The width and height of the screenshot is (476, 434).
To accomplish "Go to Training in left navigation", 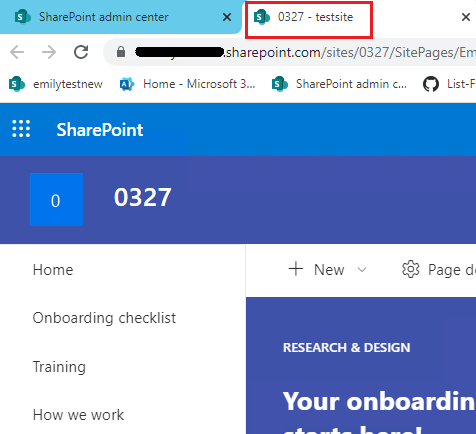I will (59, 367).
